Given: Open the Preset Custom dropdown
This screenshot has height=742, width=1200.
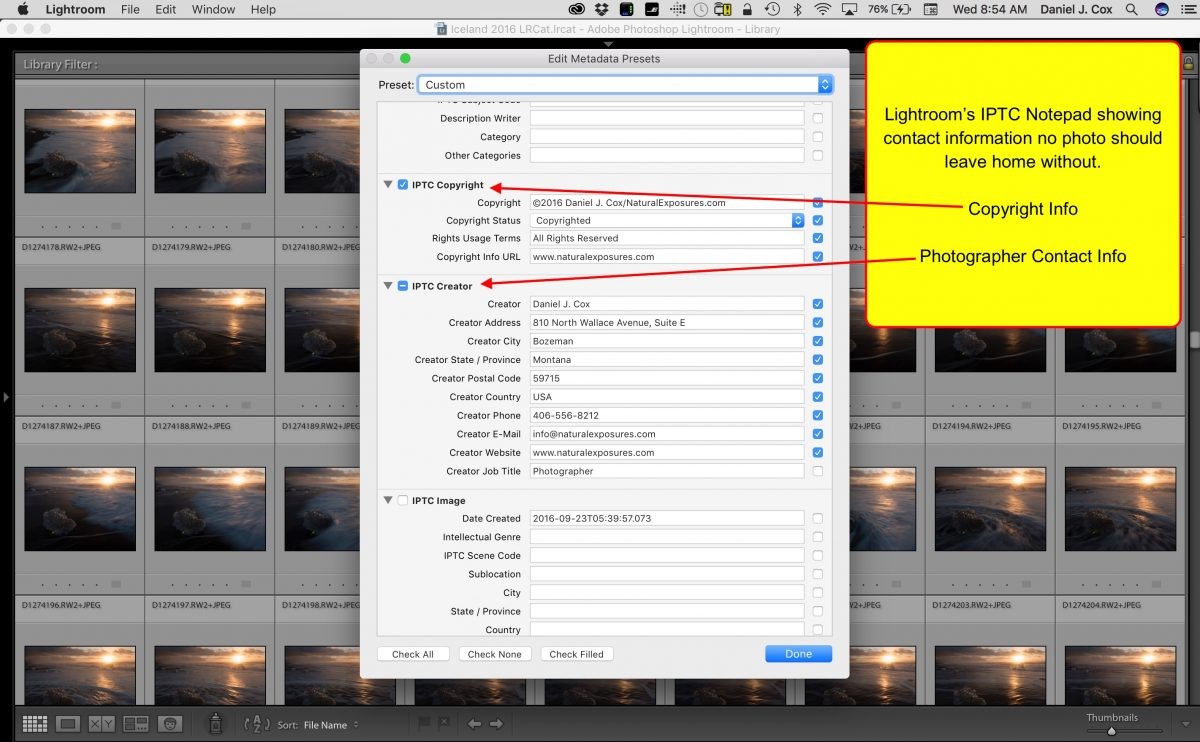Looking at the screenshot, I should 625,85.
